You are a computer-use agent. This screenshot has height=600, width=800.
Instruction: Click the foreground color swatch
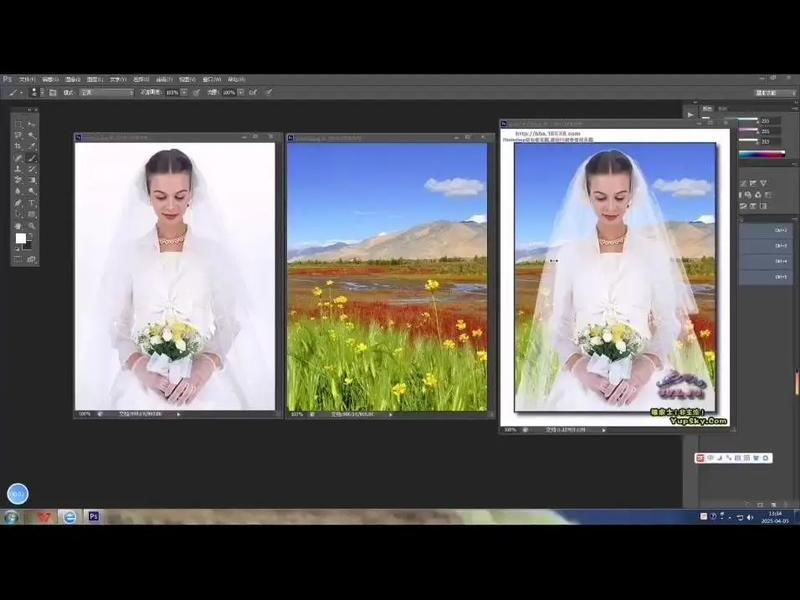[21, 238]
